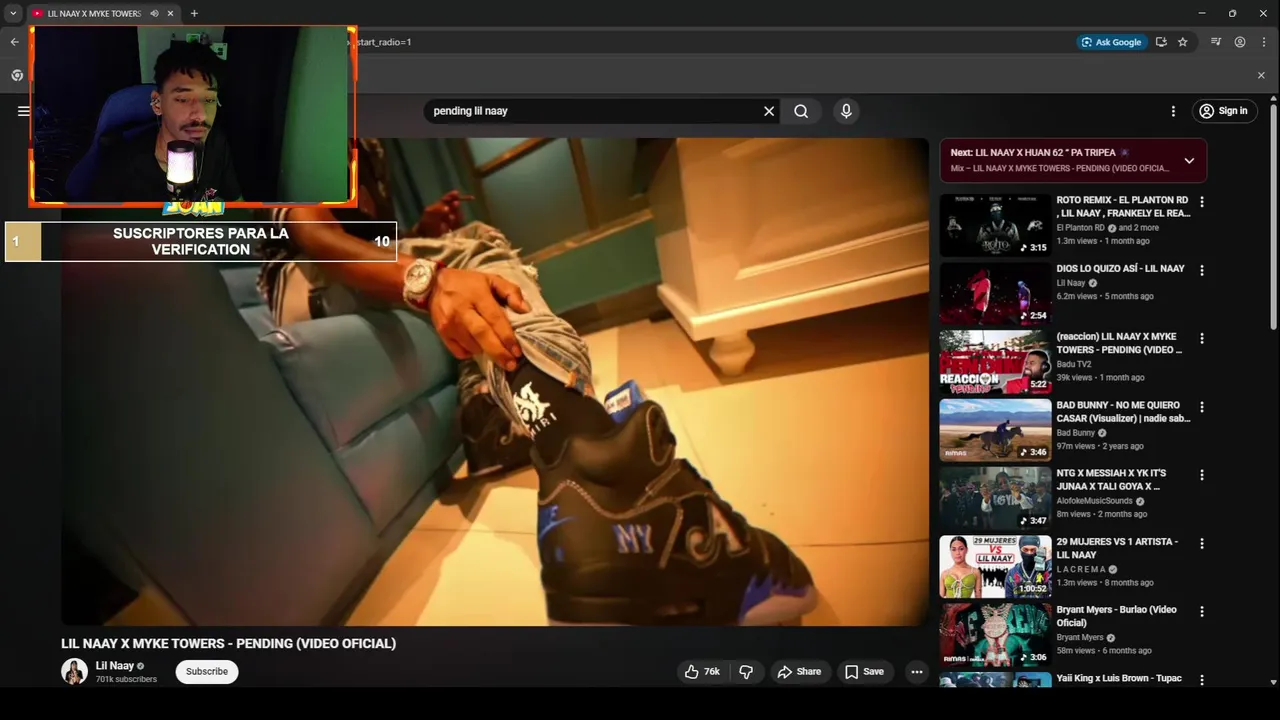Open the Ask Google button in the address bar
Screen dimensions: 1280x720
pyautogui.click(x=1111, y=42)
